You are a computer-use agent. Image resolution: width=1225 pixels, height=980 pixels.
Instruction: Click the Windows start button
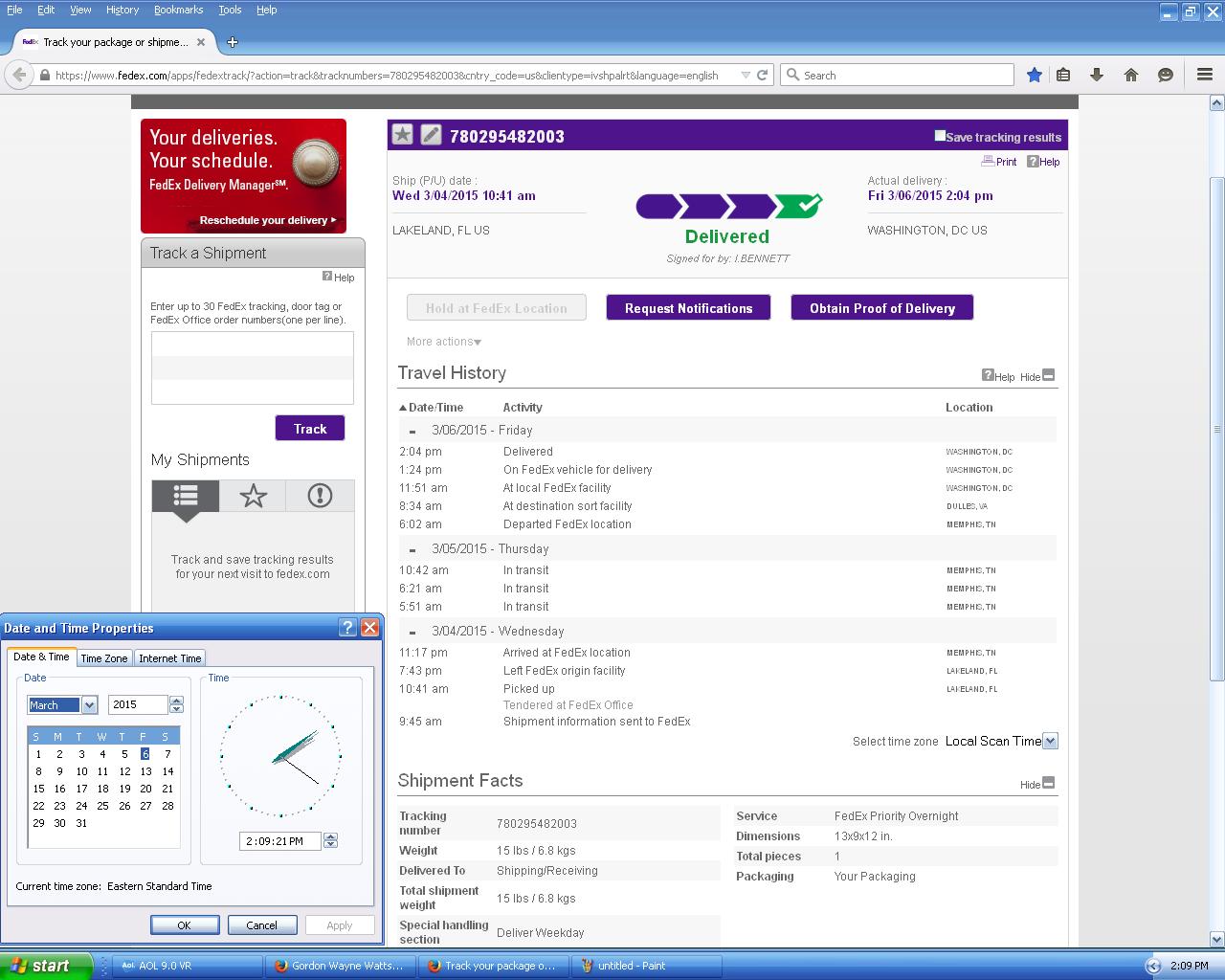[46, 966]
